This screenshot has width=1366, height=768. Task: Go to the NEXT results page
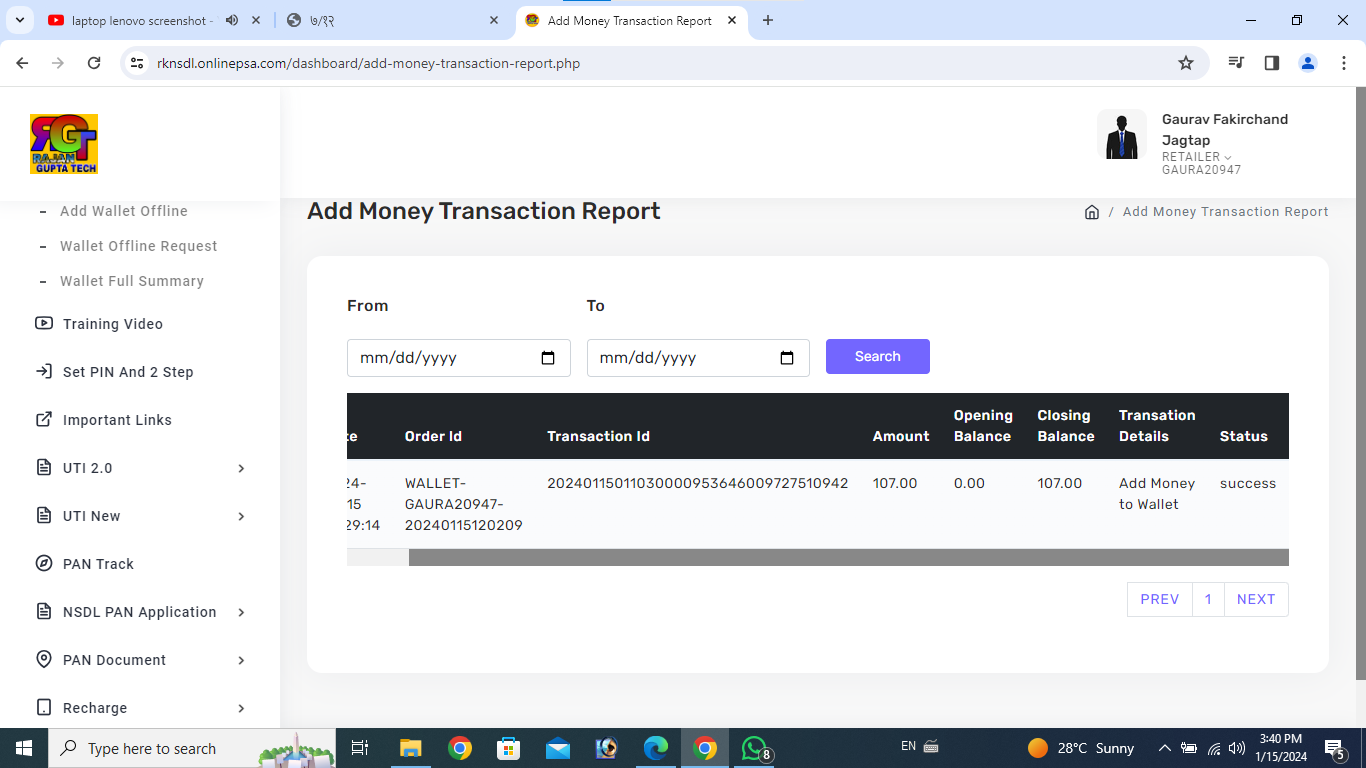[1256, 599]
